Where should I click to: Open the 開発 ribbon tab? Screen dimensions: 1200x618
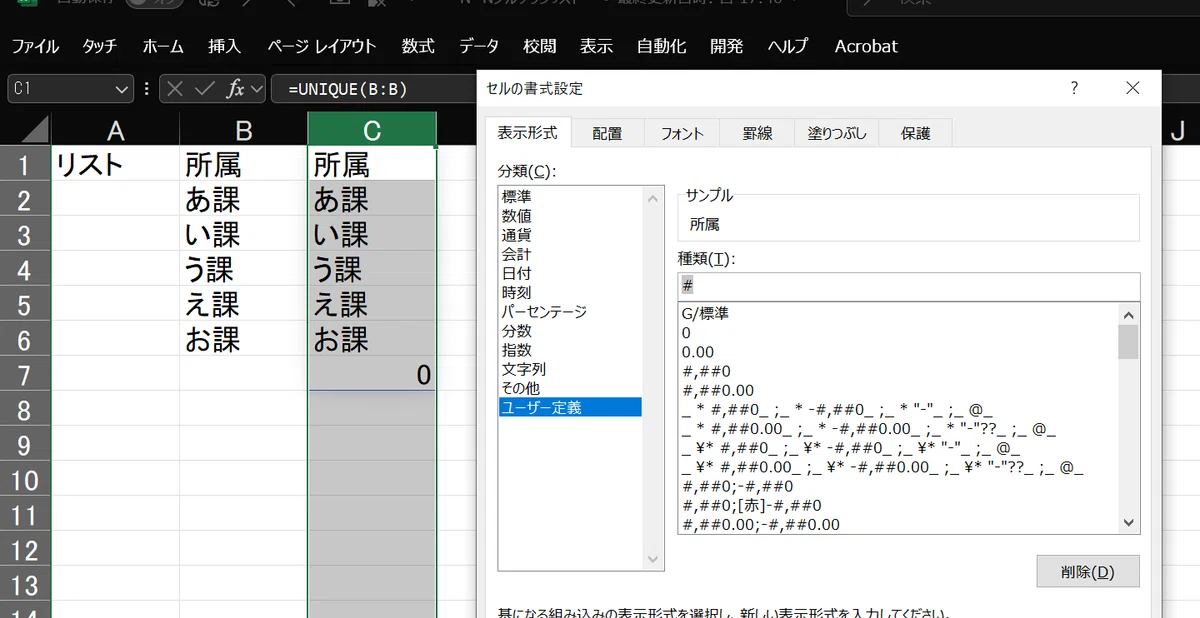pos(727,46)
